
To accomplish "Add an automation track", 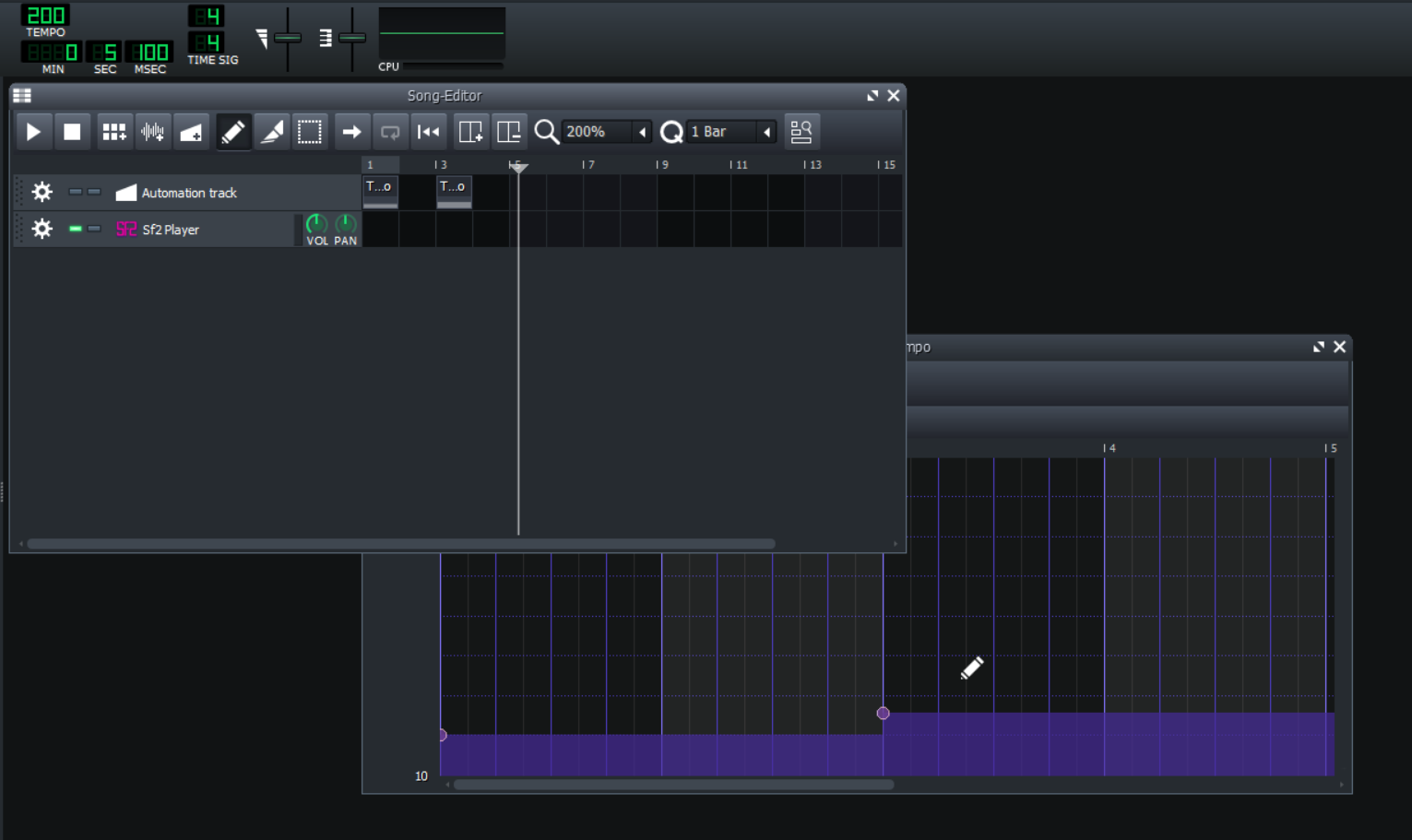I will pyautogui.click(x=191, y=132).
